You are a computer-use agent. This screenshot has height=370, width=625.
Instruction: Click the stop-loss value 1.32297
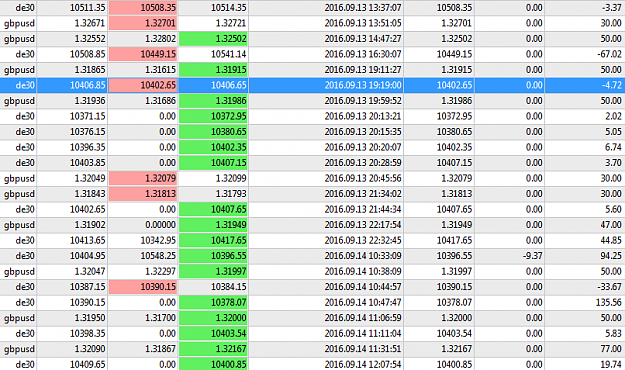tap(161, 272)
